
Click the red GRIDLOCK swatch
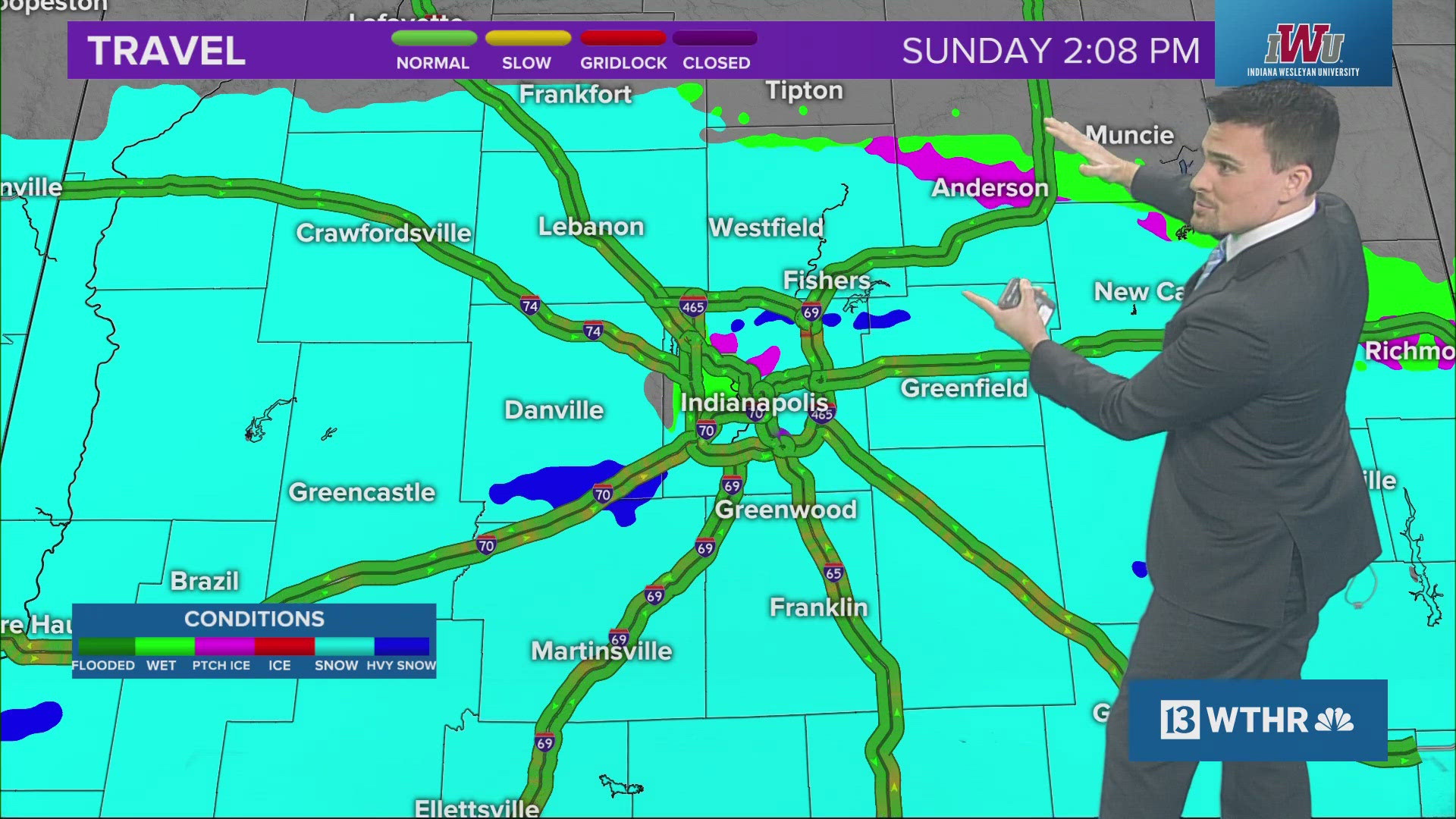tap(623, 36)
